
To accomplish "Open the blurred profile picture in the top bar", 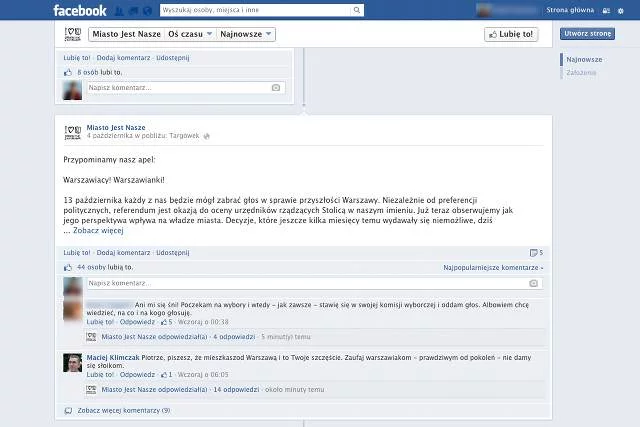I will (x=484, y=10).
